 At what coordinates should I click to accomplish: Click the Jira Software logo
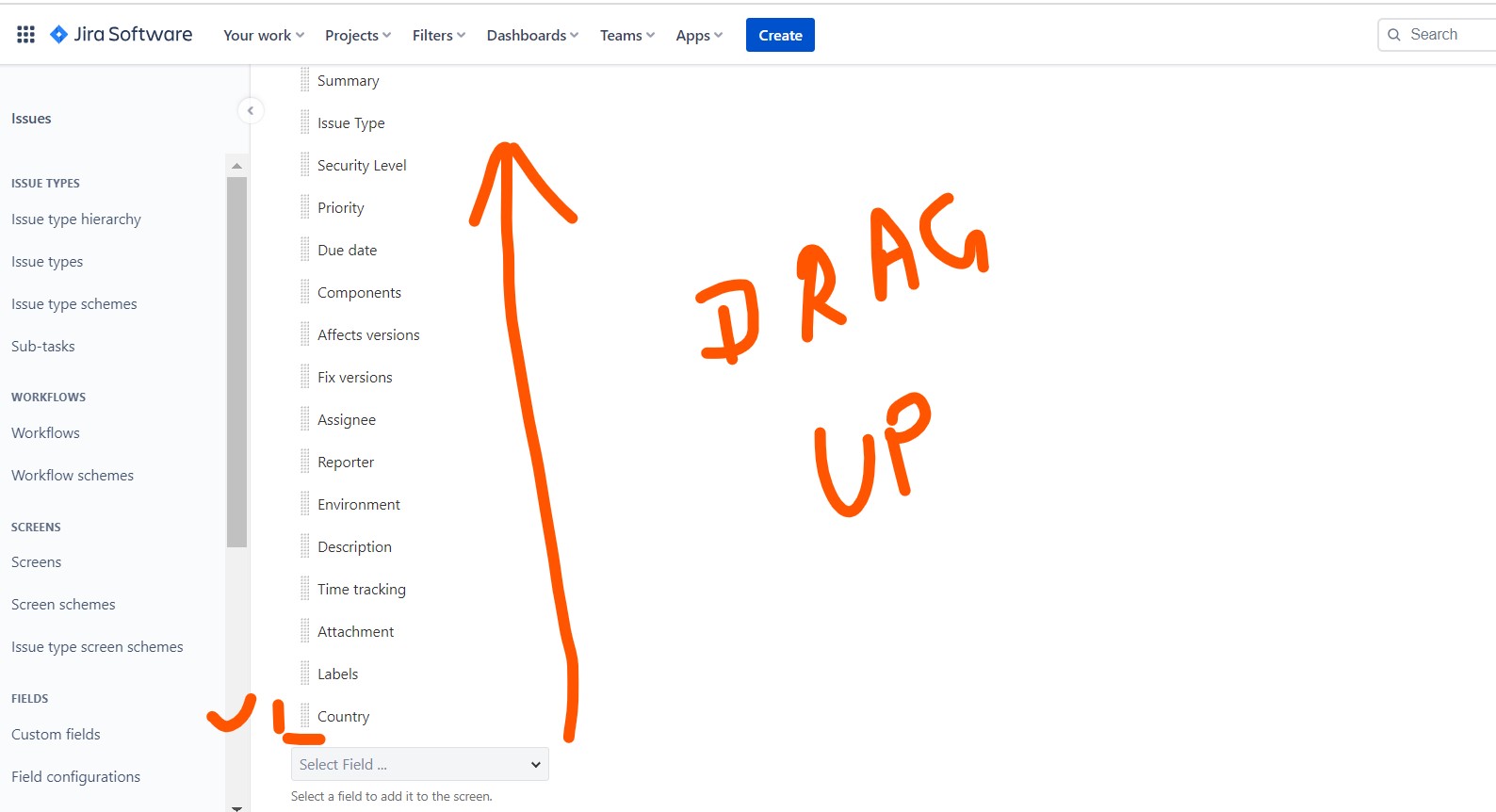[x=122, y=35]
